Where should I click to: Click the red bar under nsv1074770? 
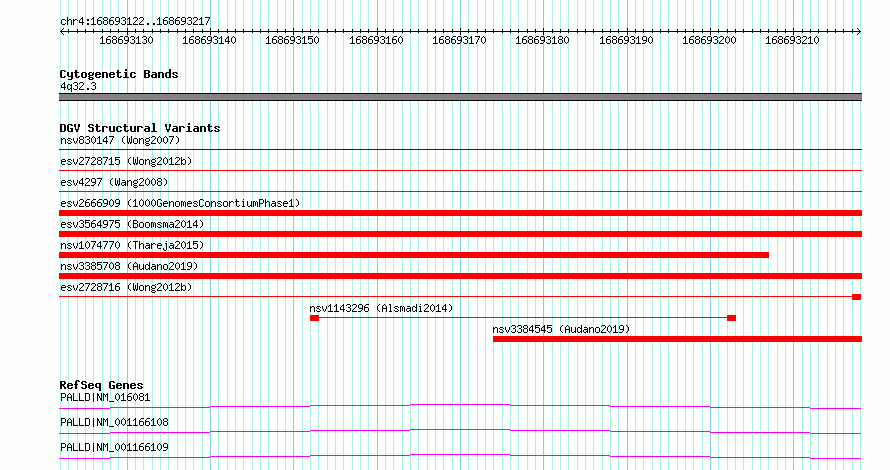tap(414, 255)
